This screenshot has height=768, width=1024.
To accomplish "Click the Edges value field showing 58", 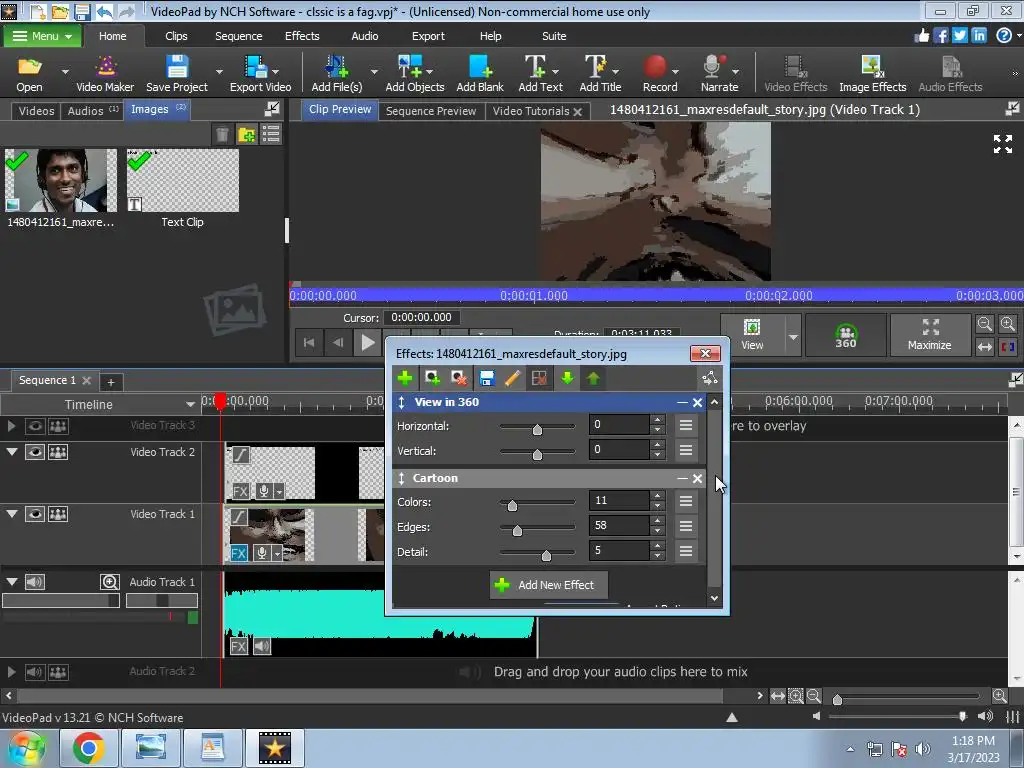I will (619, 526).
